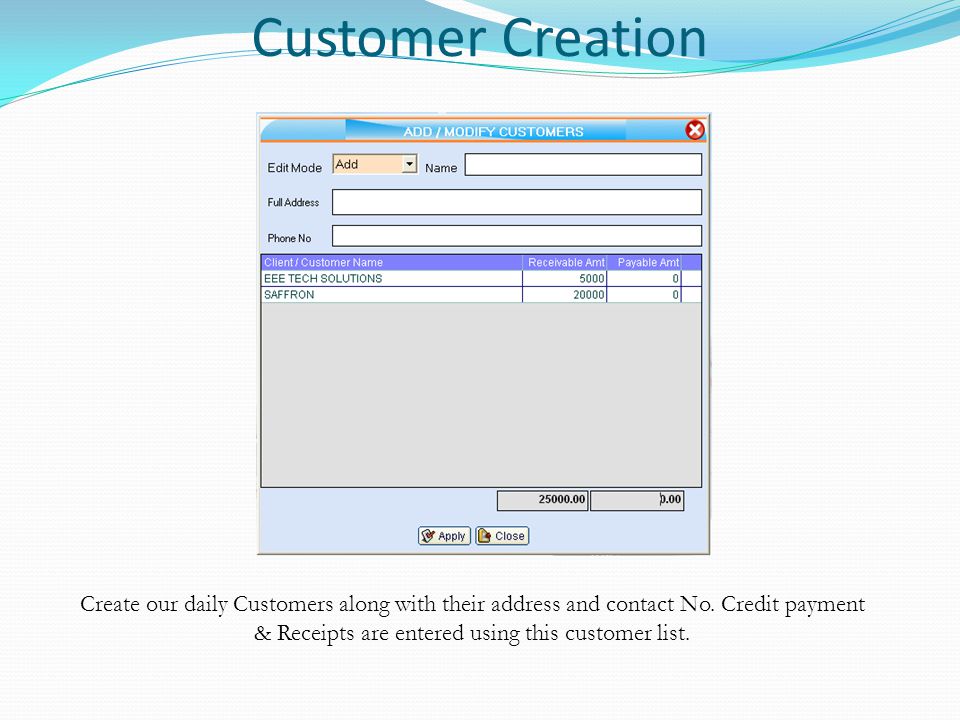
Task: Focus the Full Address text box
Action: click(517, 202)
